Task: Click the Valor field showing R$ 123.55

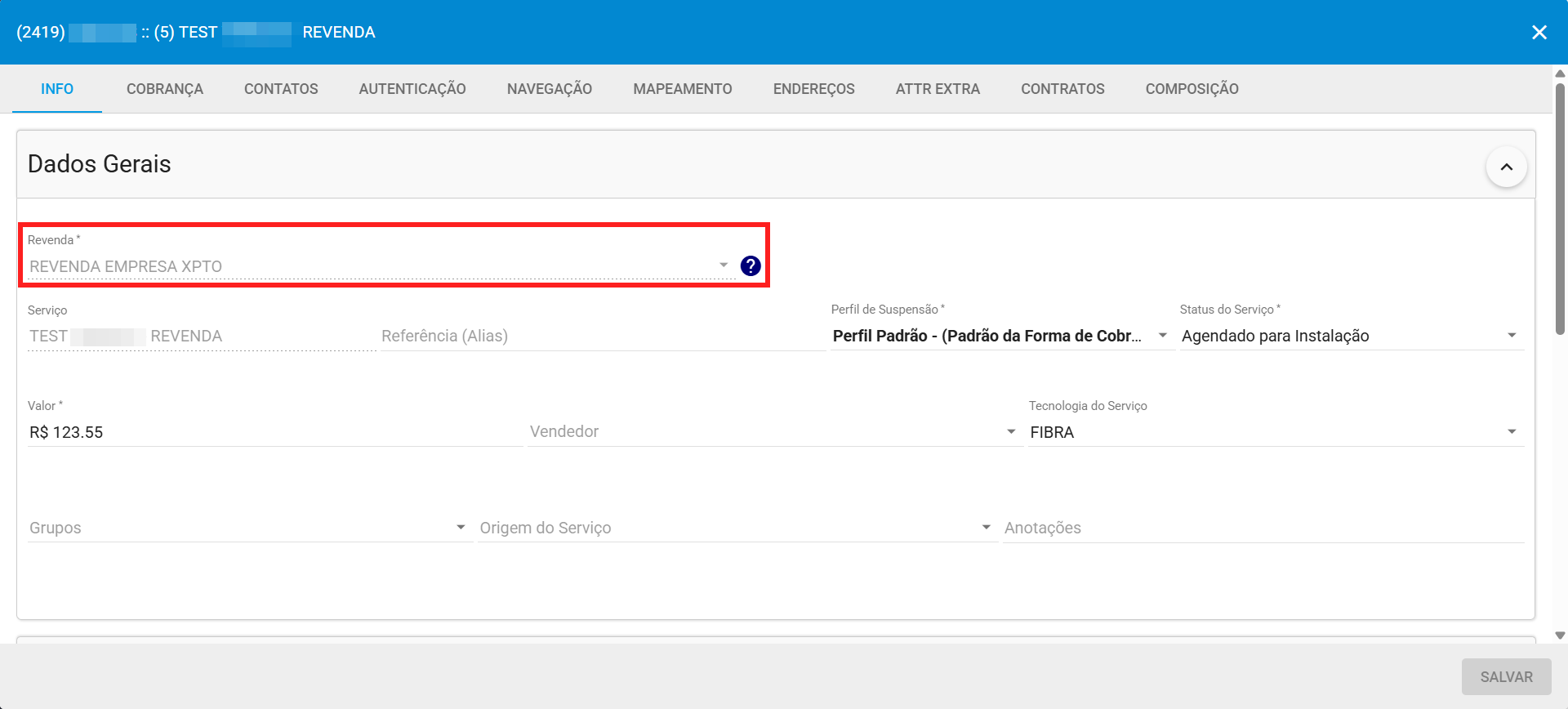Action: tap(274, 432)
